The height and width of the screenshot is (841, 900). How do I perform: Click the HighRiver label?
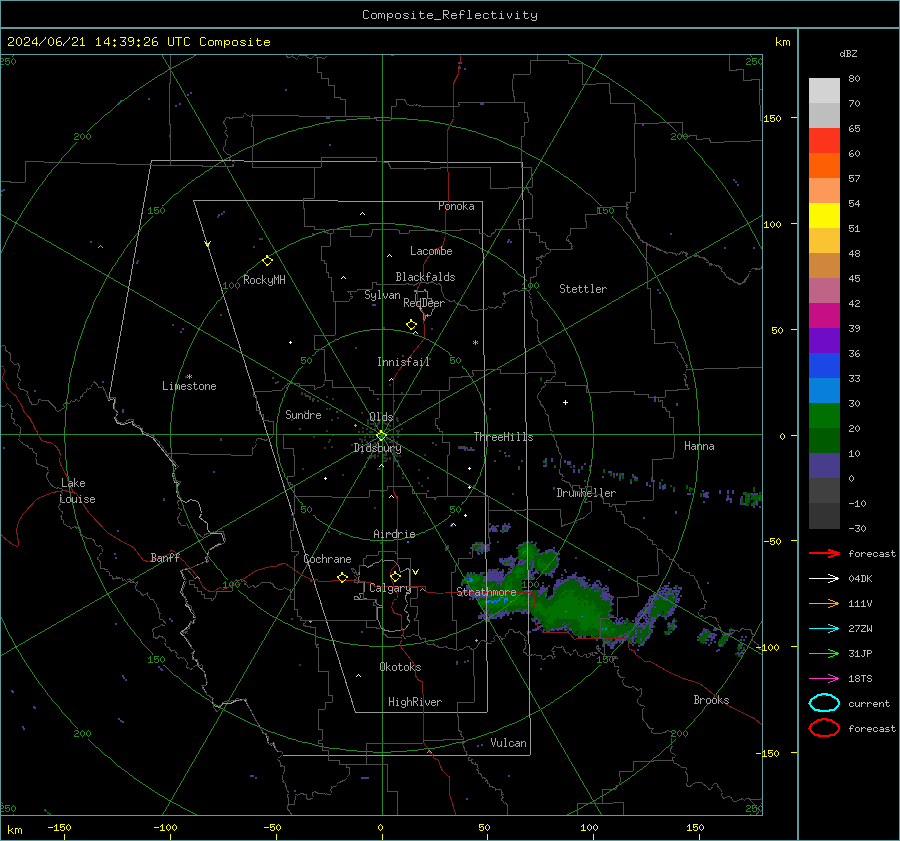[x=415, y=702]
